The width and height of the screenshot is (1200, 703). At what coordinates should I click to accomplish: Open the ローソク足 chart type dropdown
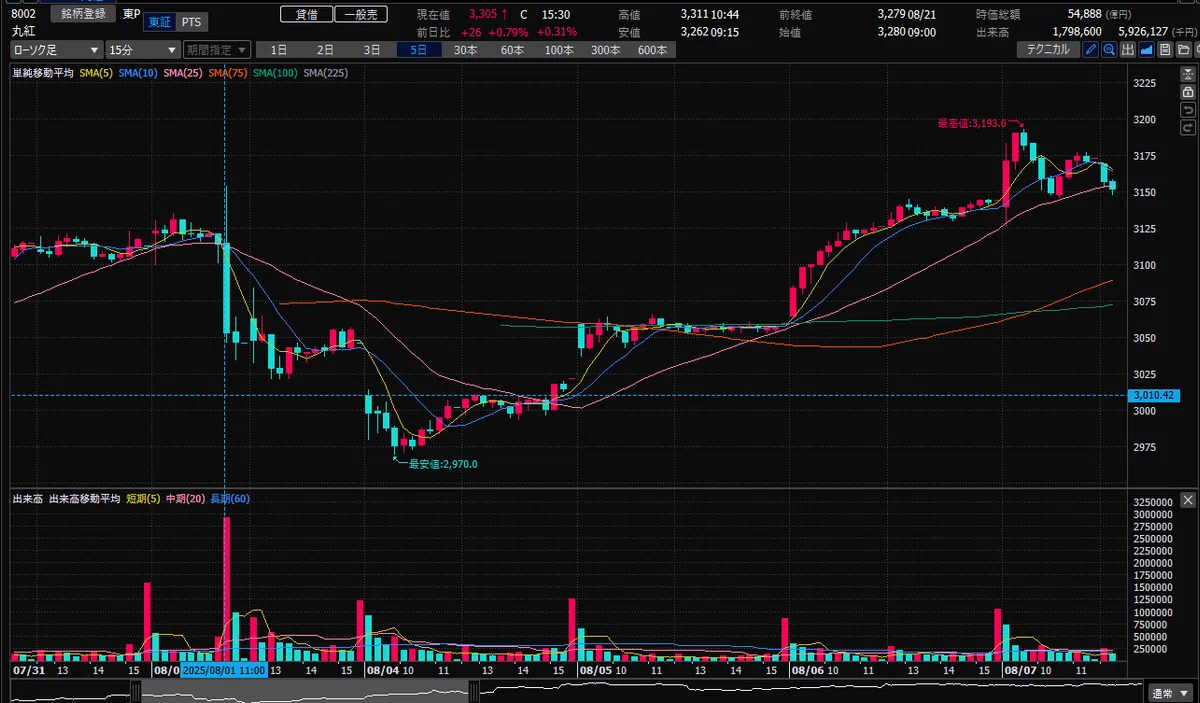point(55,50)
